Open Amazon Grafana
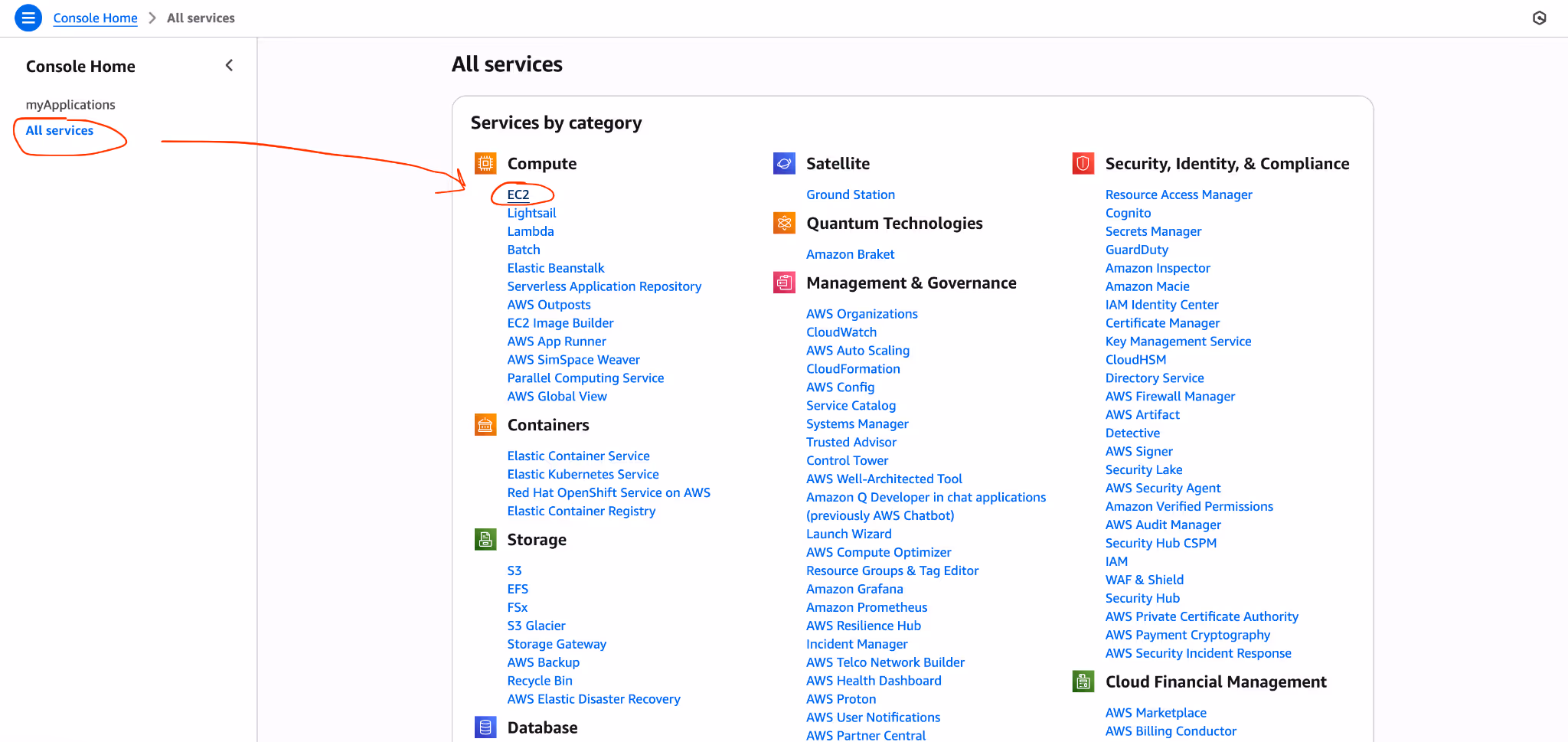The height and width of the screenshot is (742, 1568). coord(854,590)
